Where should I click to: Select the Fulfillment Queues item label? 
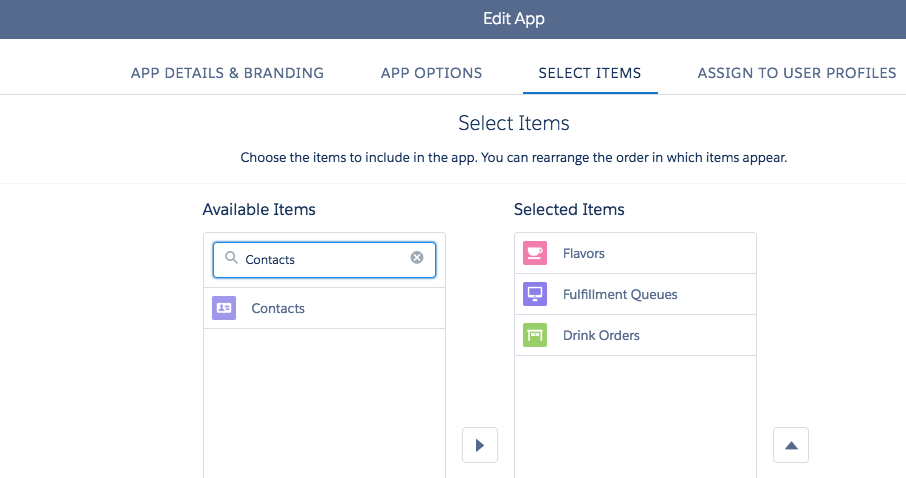pyautogui.click(x=620, y=294)
